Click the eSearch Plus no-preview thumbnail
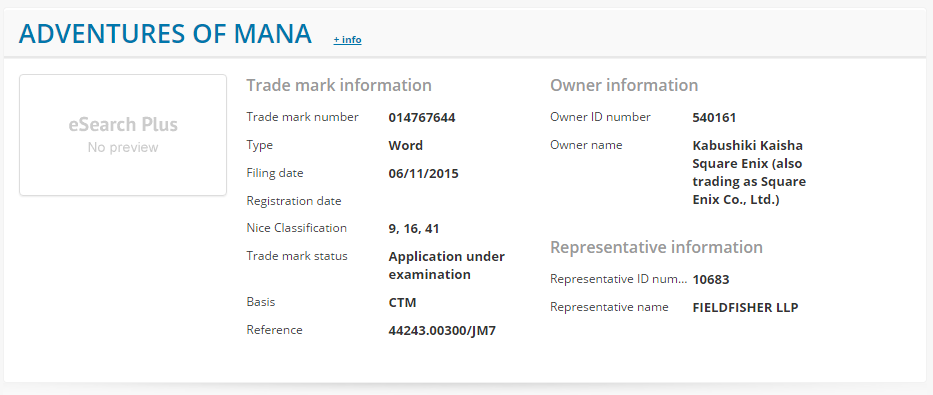 click(x=123, y=135)
